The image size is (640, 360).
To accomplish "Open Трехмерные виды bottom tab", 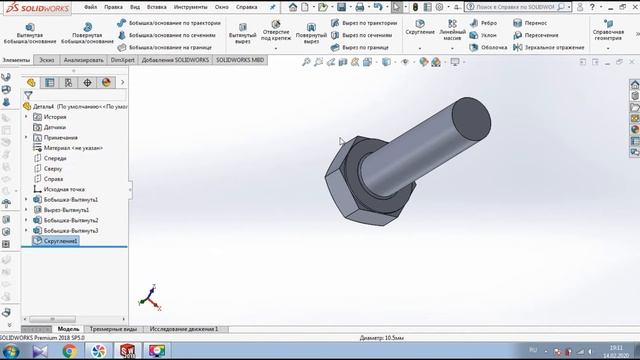I will 113,329.
